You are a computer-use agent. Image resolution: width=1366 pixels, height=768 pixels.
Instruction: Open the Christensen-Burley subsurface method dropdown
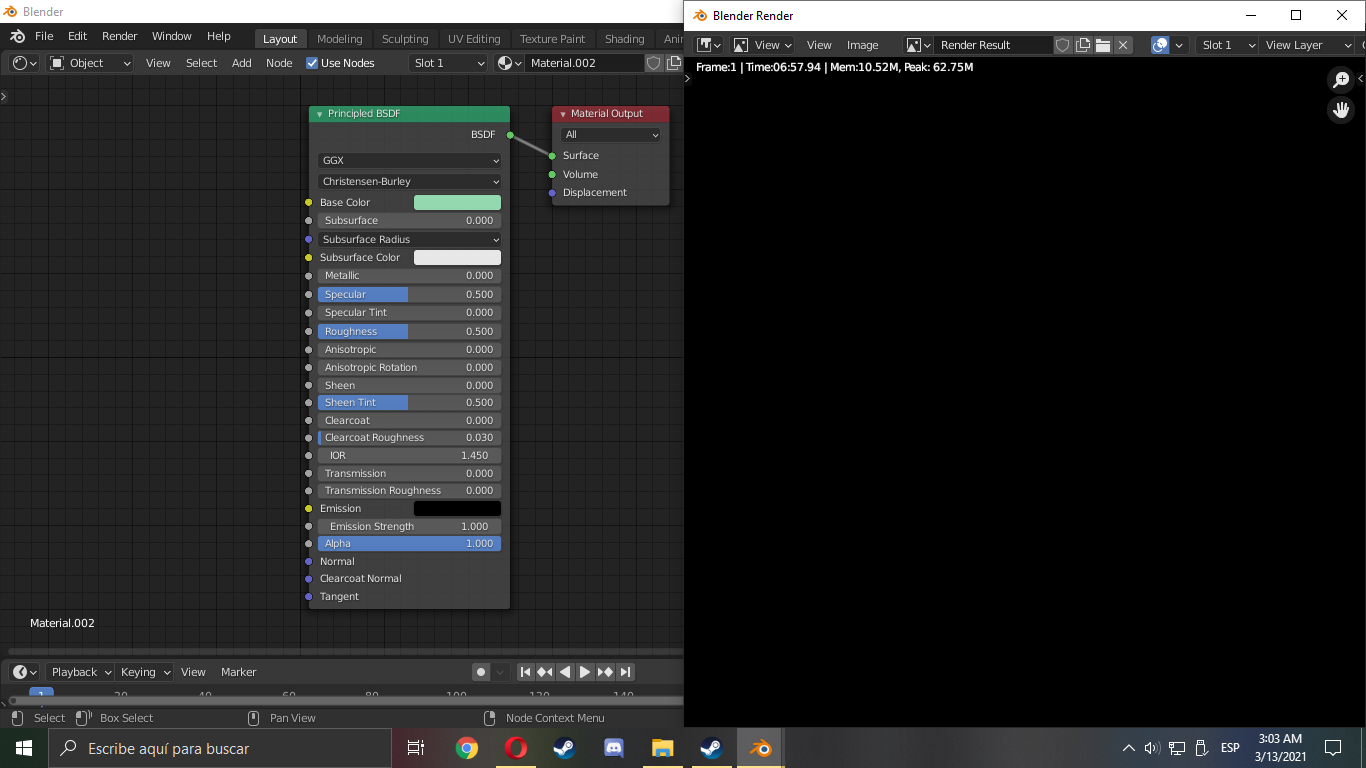[x=410, y=181]
